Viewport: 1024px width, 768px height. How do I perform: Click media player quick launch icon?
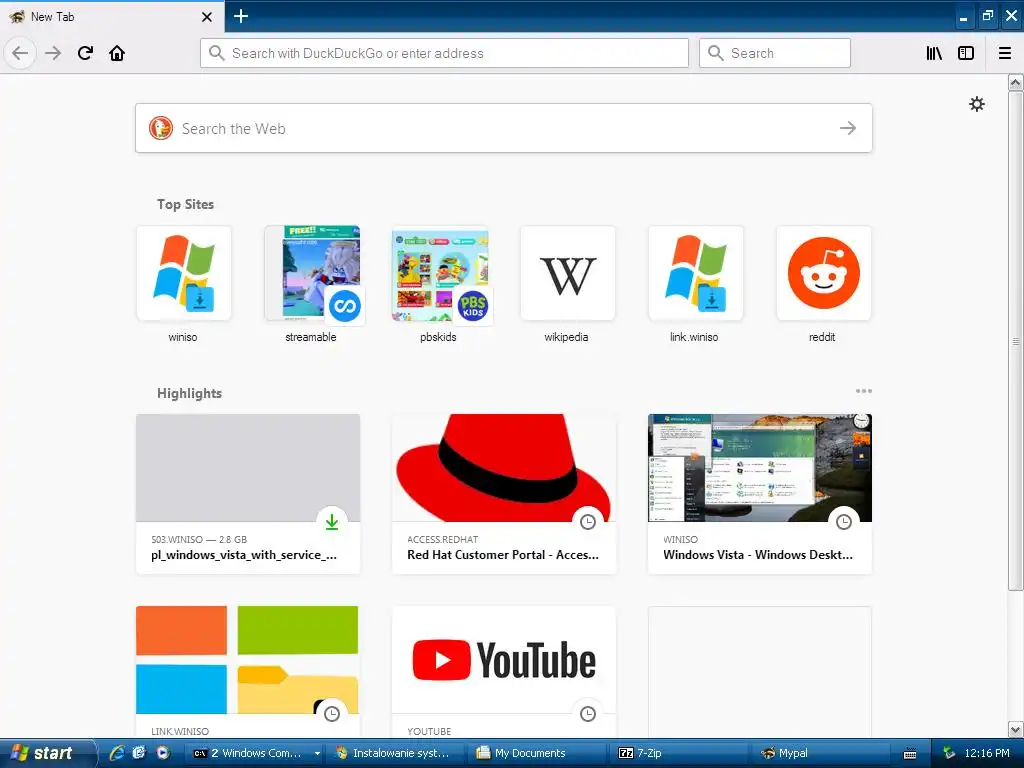(162, 753)
